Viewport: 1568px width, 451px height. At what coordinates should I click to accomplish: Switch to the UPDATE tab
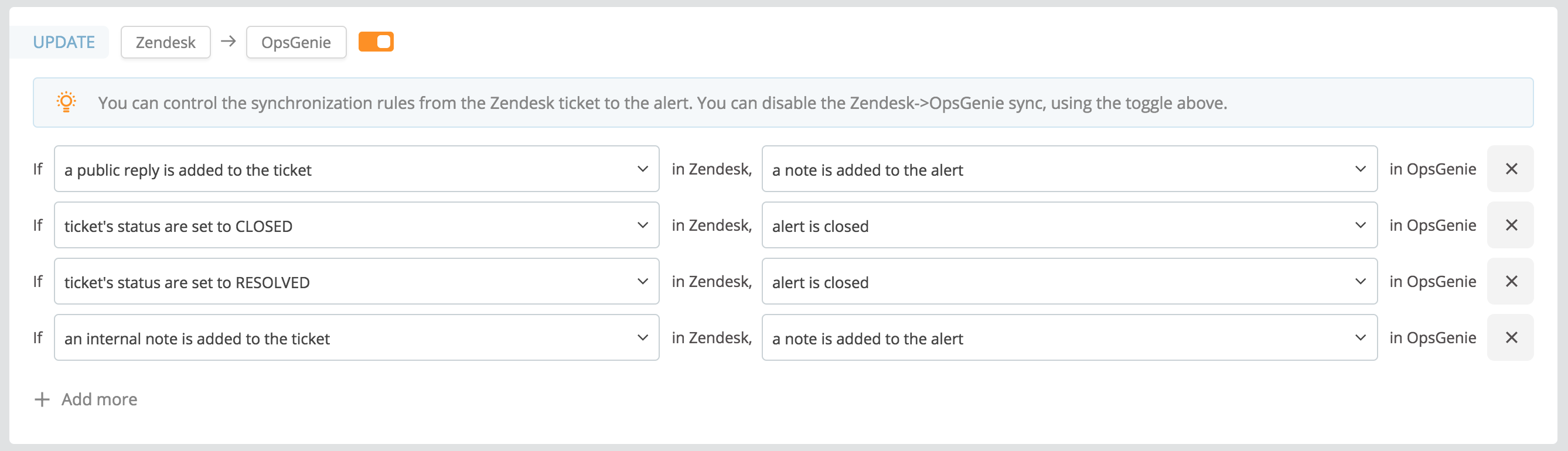64,42
